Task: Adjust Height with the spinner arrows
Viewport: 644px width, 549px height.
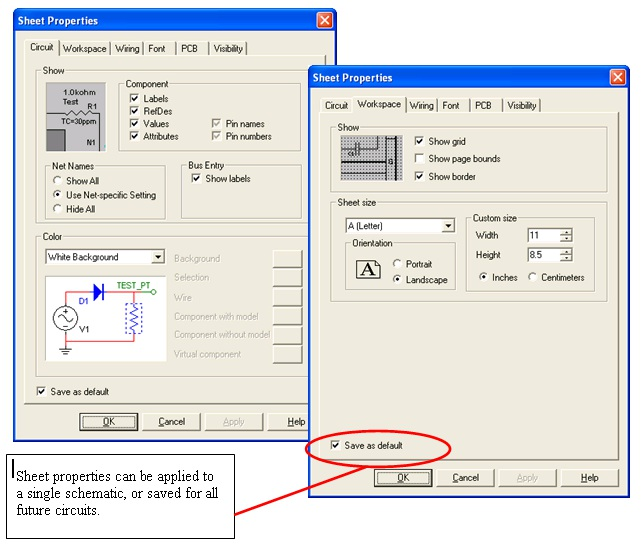Action: (566, 254)
